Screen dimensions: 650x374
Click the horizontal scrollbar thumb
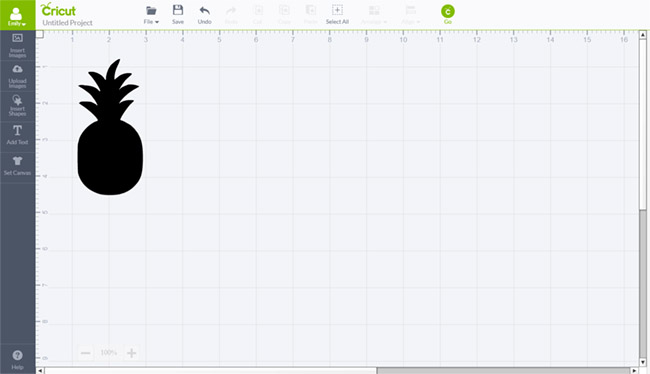[x=503, y=370]
